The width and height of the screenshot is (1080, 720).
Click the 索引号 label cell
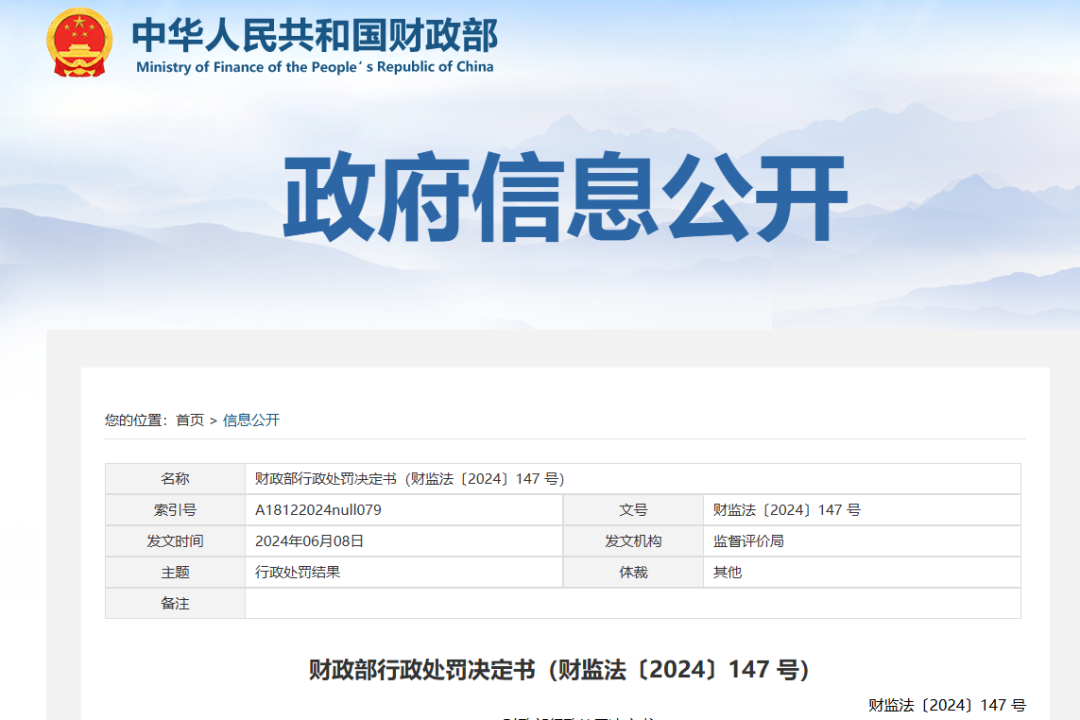click(x=175, y=510)
